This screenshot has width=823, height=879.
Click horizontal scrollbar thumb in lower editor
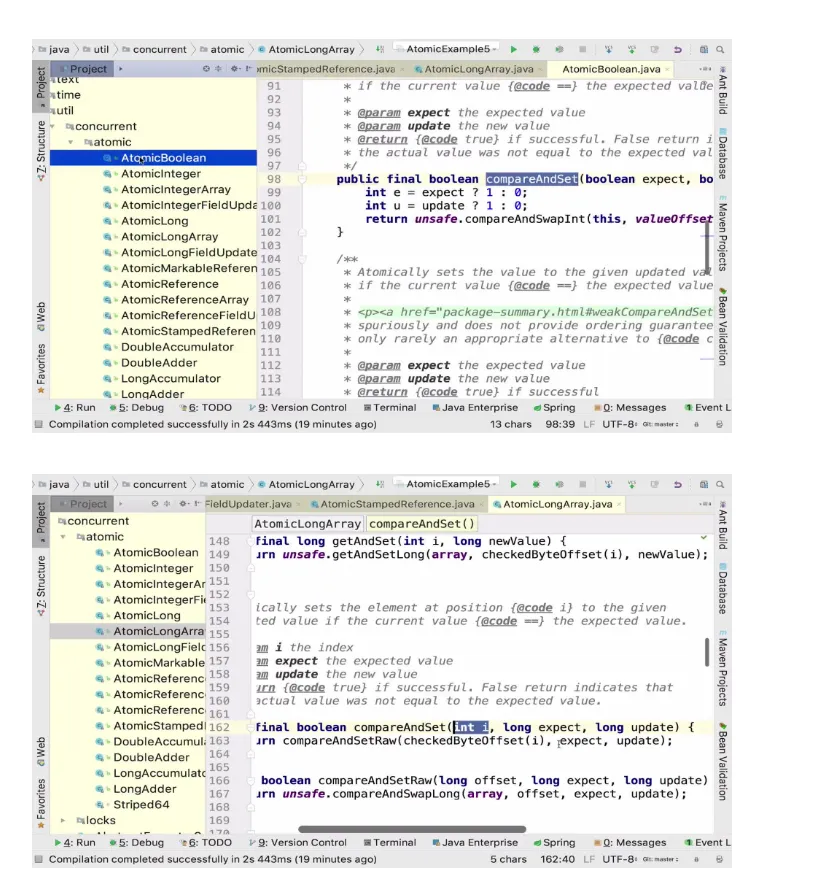412,829
